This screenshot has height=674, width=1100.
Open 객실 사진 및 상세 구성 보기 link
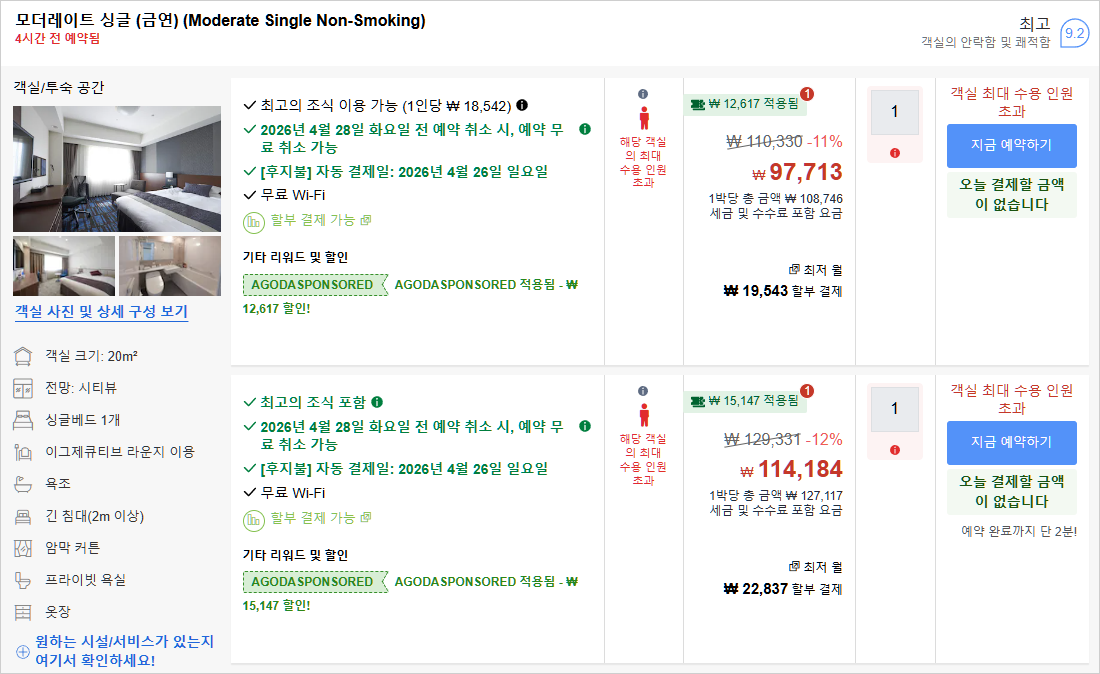click(101, 312)
